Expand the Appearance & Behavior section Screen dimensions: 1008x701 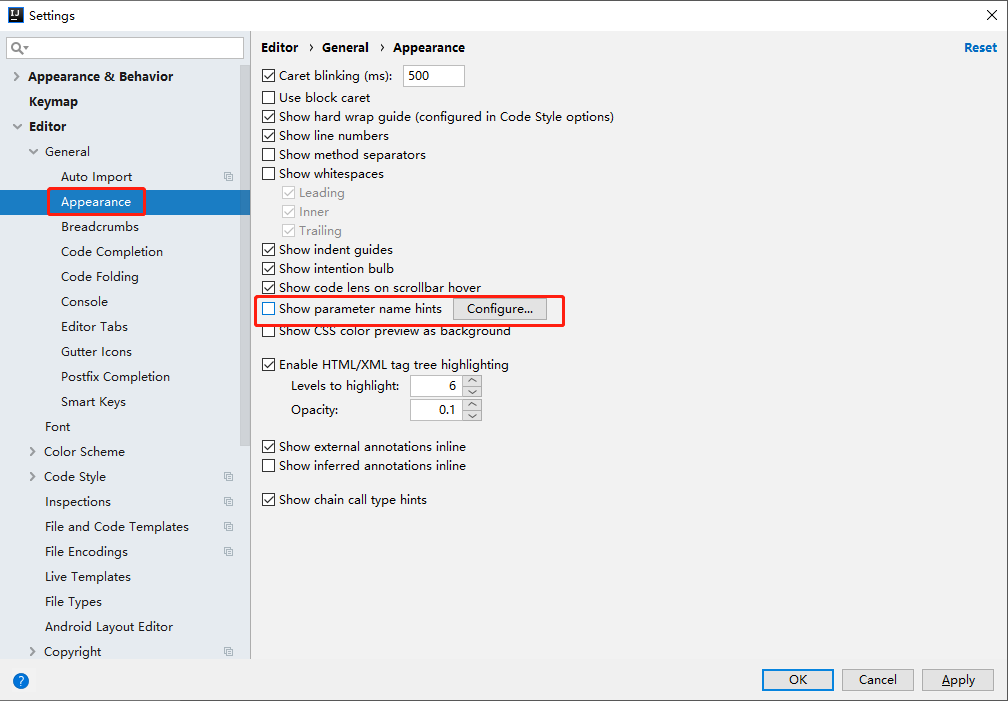coord(16,77)
